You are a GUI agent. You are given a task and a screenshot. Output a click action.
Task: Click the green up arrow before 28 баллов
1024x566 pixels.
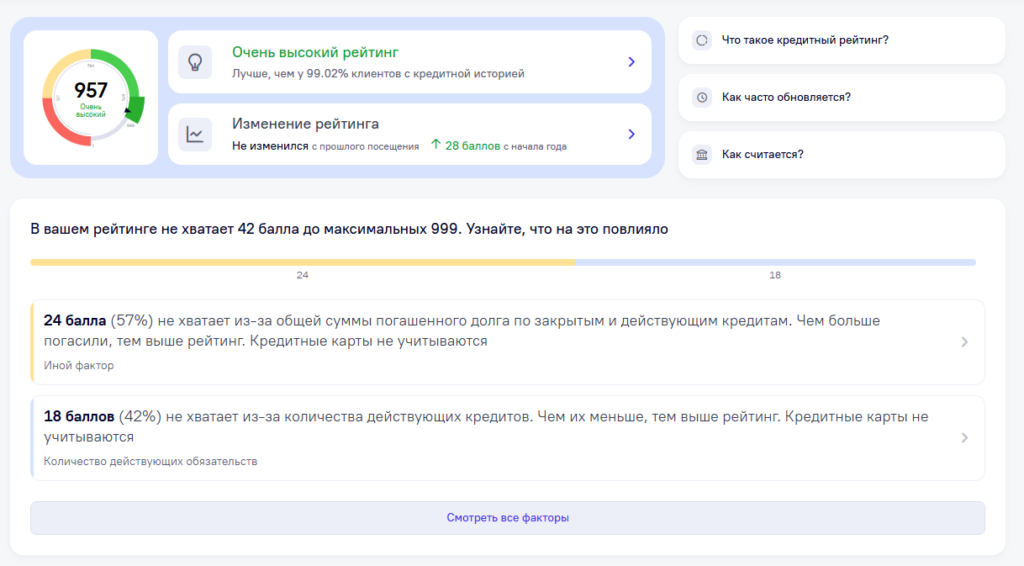click(x=436, y=145)
